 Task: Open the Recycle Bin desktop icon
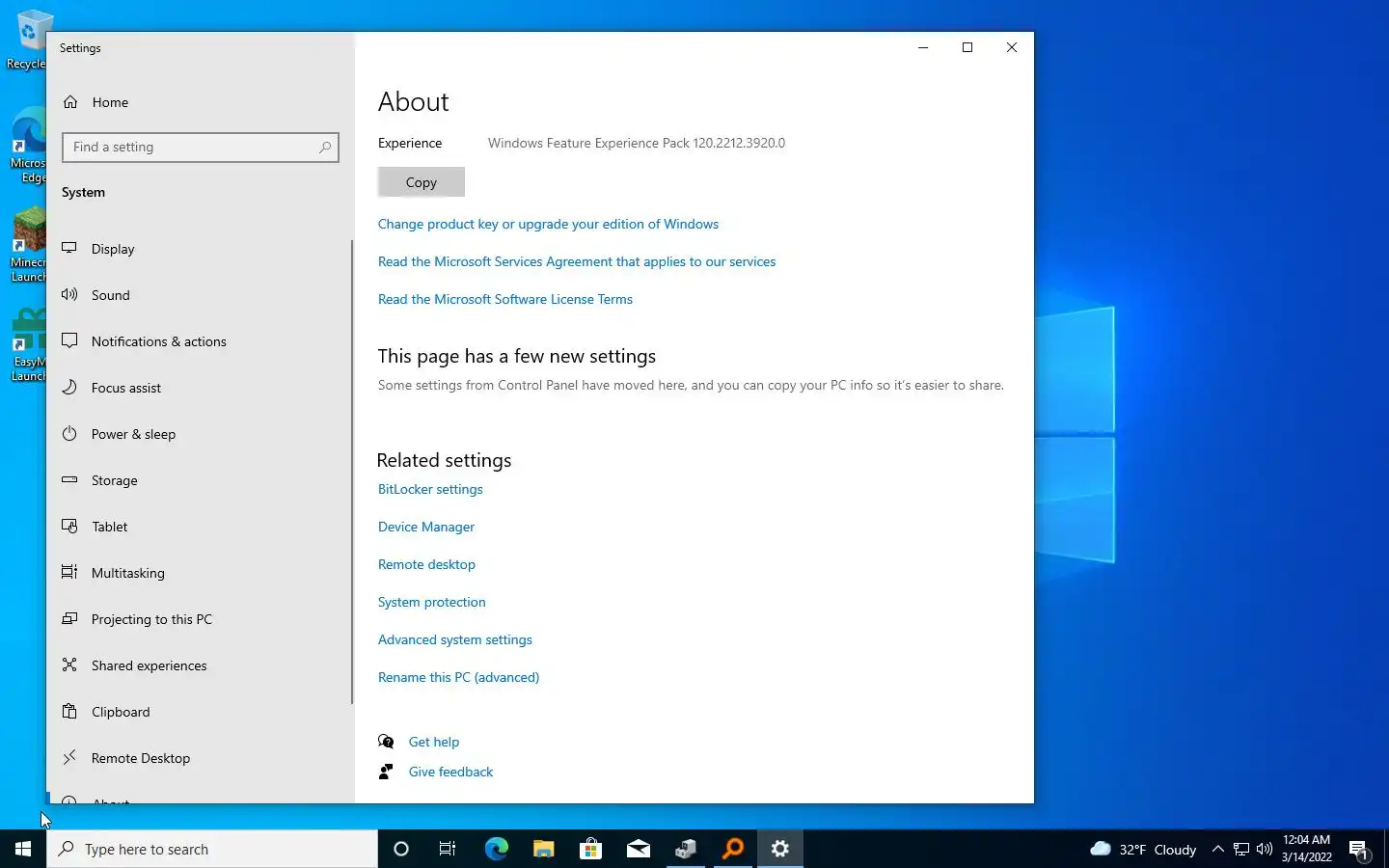pyautogui.click(x=29, y=40)
